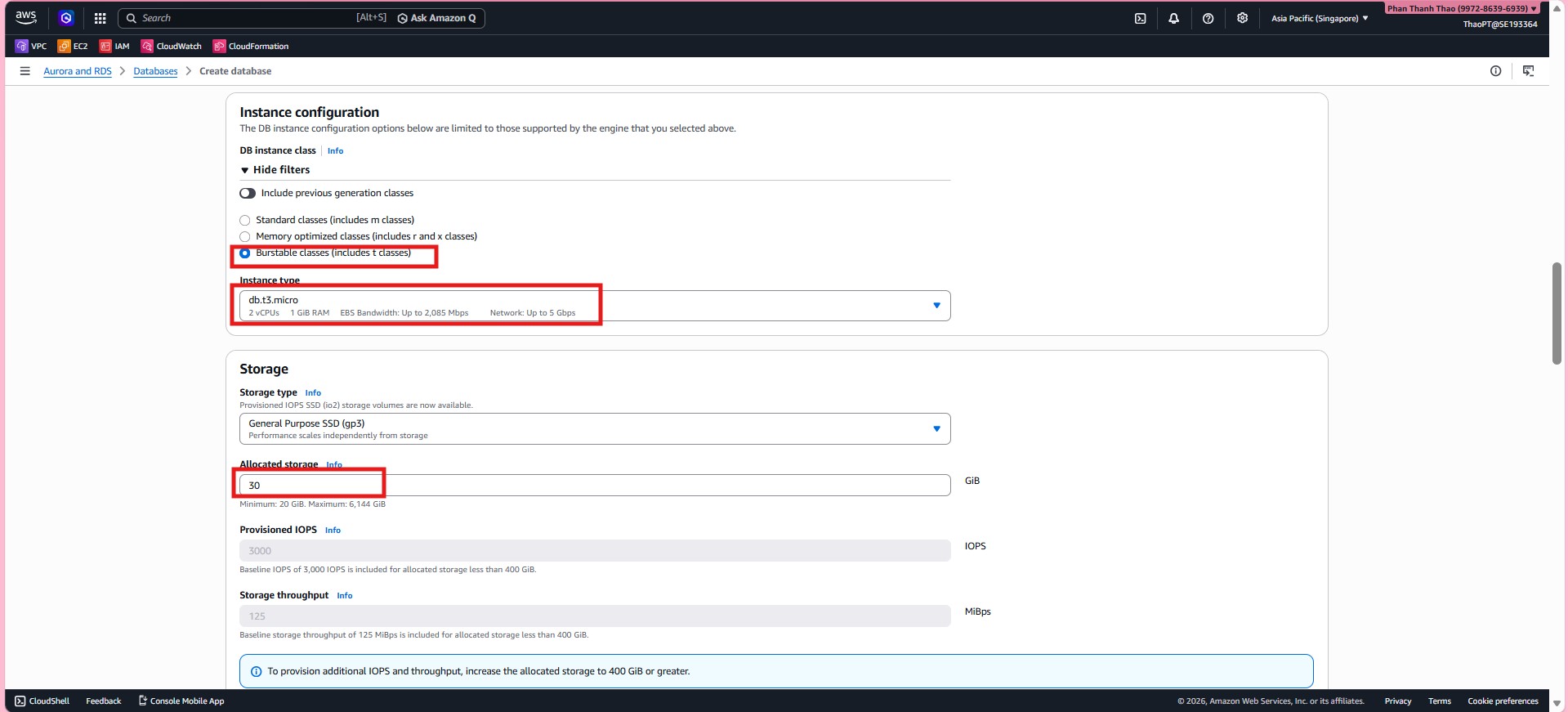Open Privacy link in footer
The height and width of the screenshot is (712, 1568).
pyautogui.click(x=1398, y=701)
